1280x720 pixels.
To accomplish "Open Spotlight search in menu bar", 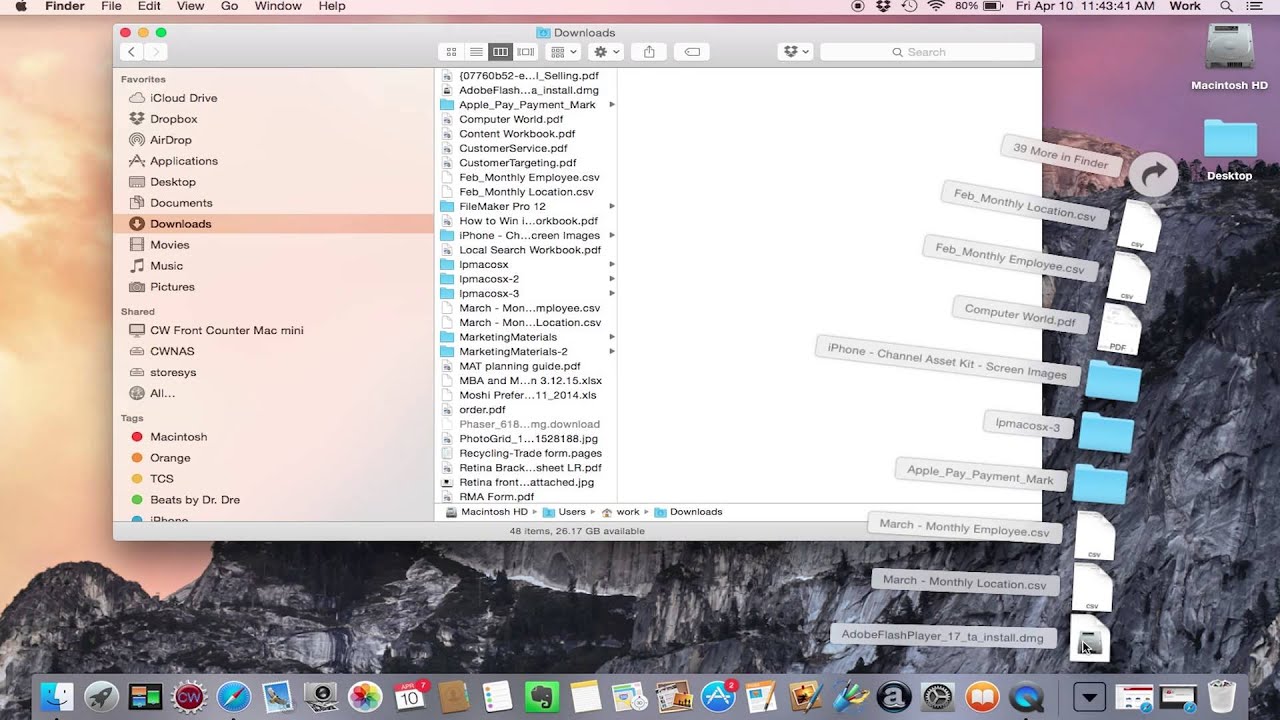I will [1226, 7].
